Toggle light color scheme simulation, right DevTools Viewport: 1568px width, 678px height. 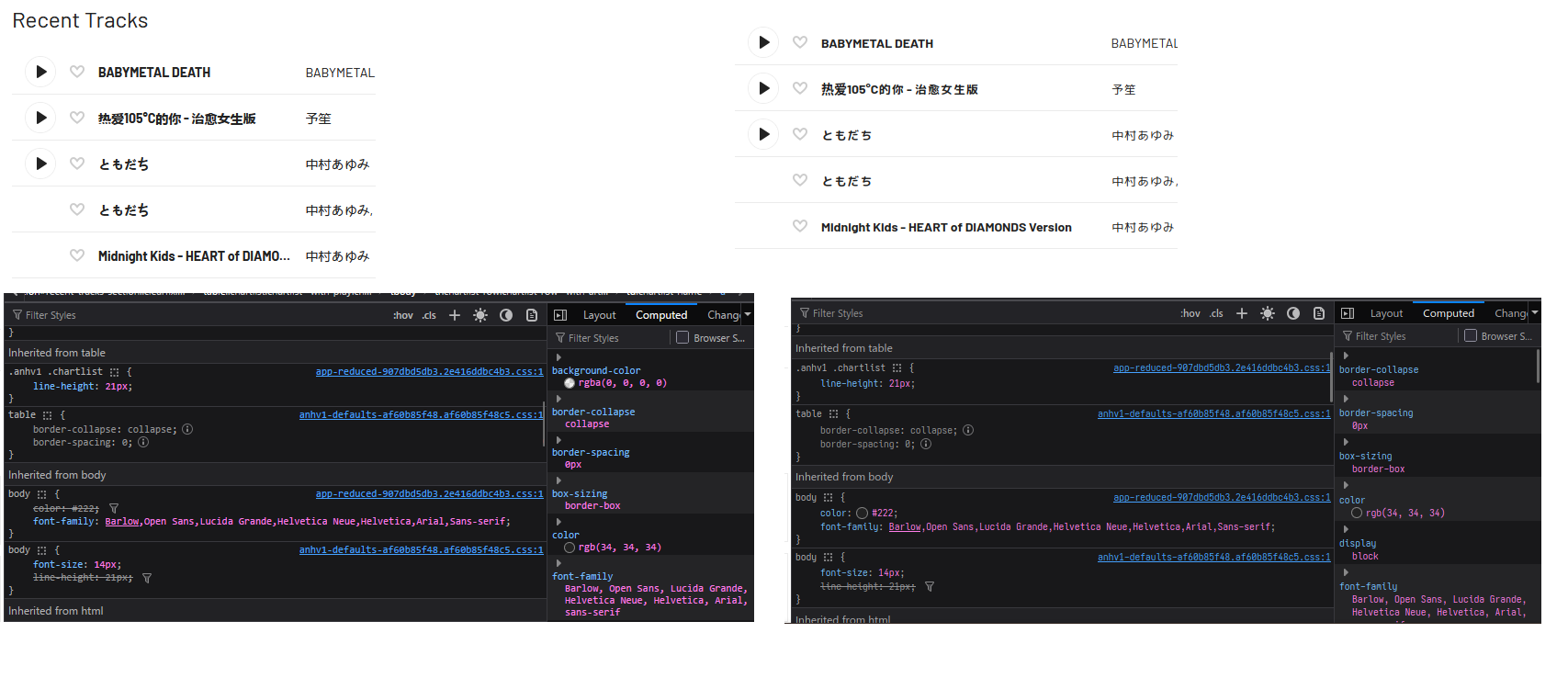click(1268, 313)
